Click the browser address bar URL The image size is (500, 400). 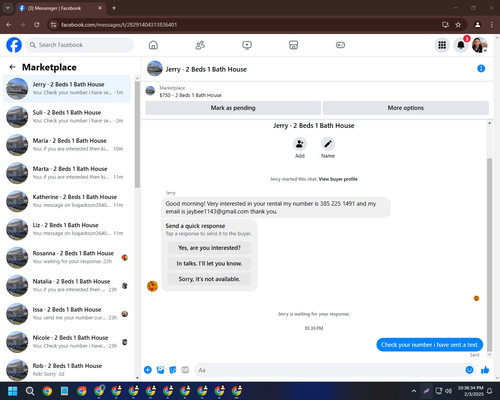tap(119, 25)
